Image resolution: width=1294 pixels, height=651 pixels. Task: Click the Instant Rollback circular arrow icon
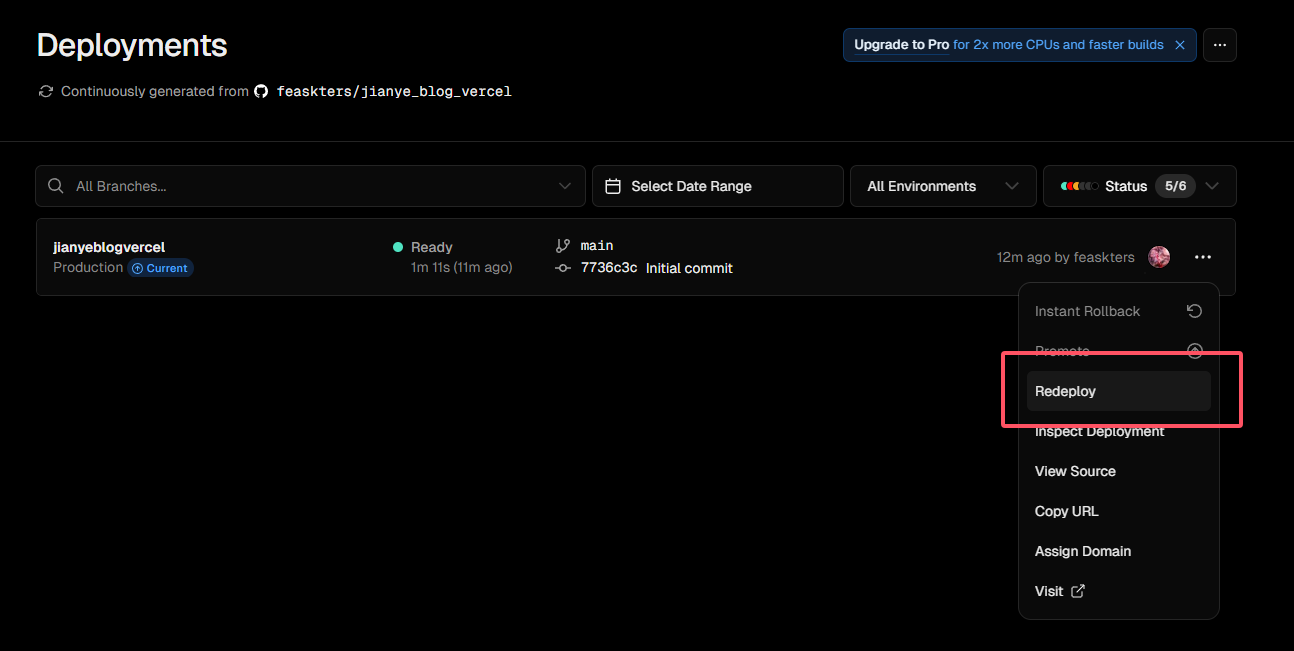[1194, 311]
